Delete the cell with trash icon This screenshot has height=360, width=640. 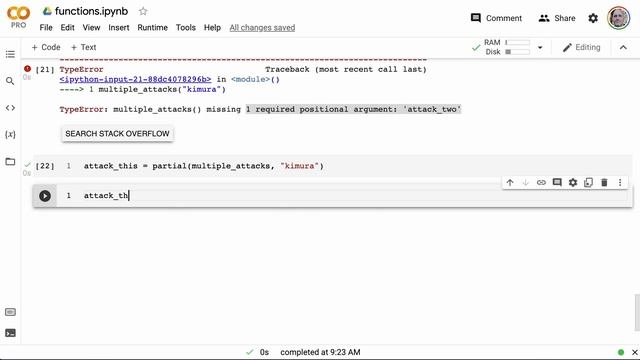click(604, 182)
